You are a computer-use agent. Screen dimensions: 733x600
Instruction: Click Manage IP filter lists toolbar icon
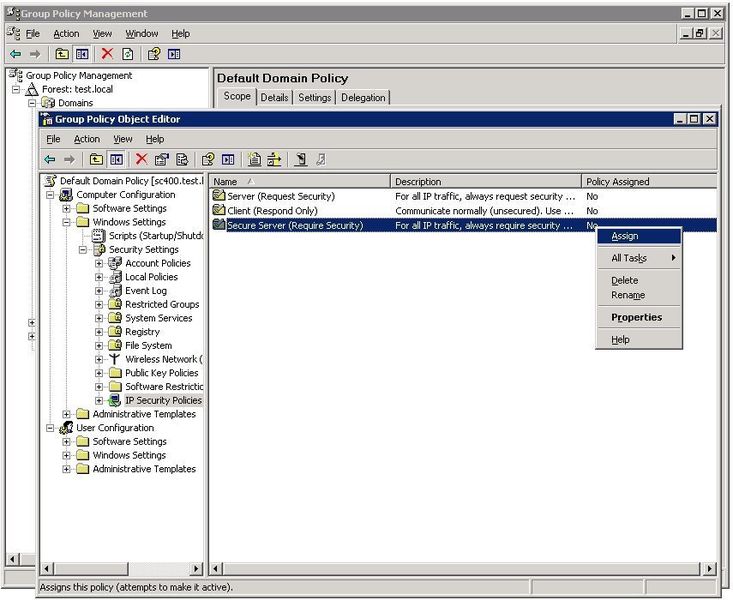[274, 160]
